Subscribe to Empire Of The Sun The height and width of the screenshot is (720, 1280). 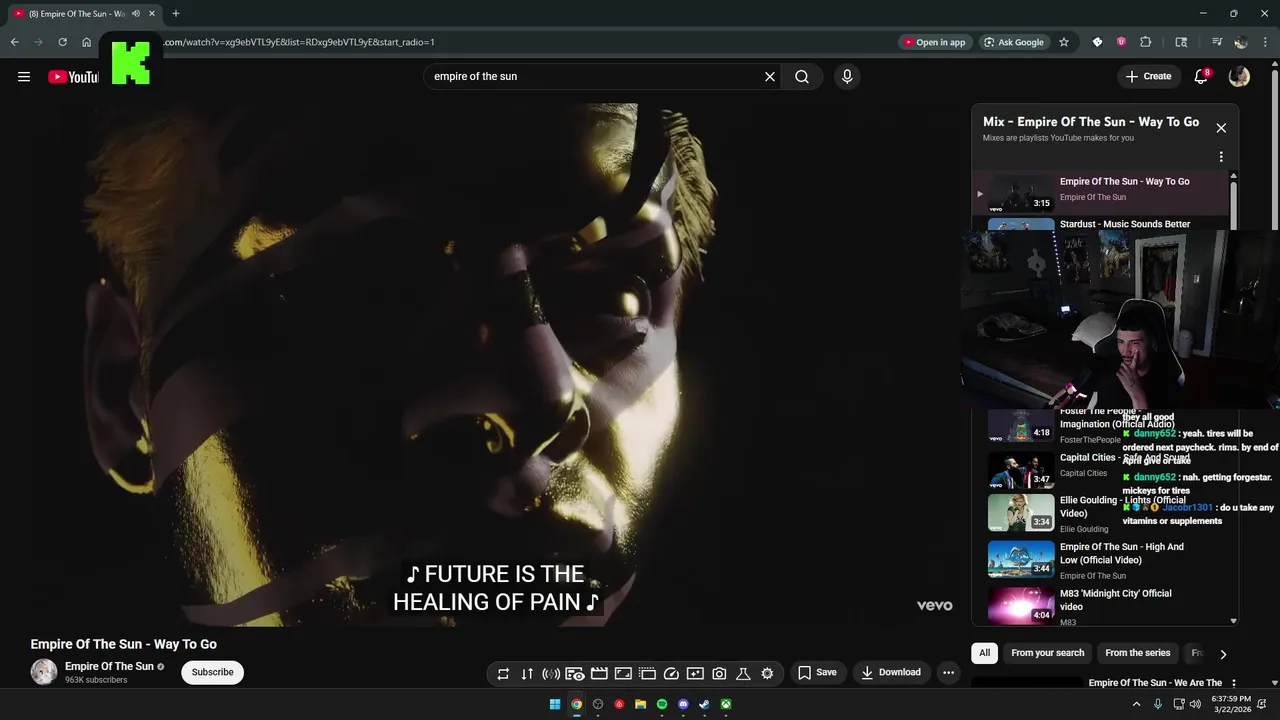click(213, 672)
